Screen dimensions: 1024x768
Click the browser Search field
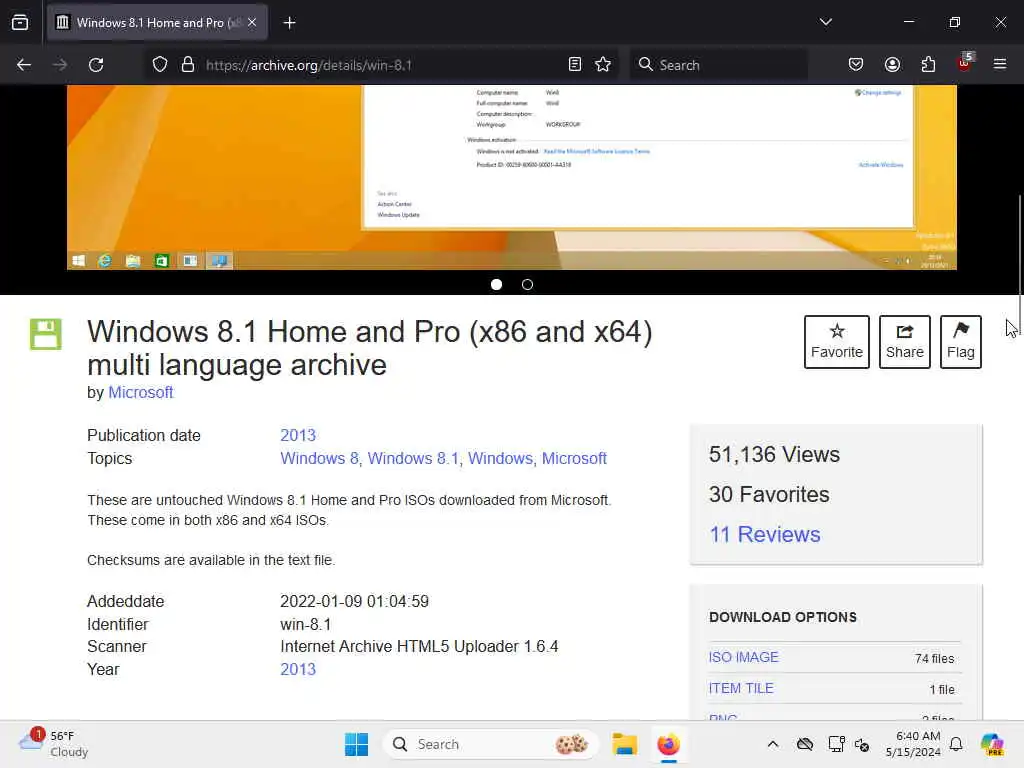click(x=718, y=65)
